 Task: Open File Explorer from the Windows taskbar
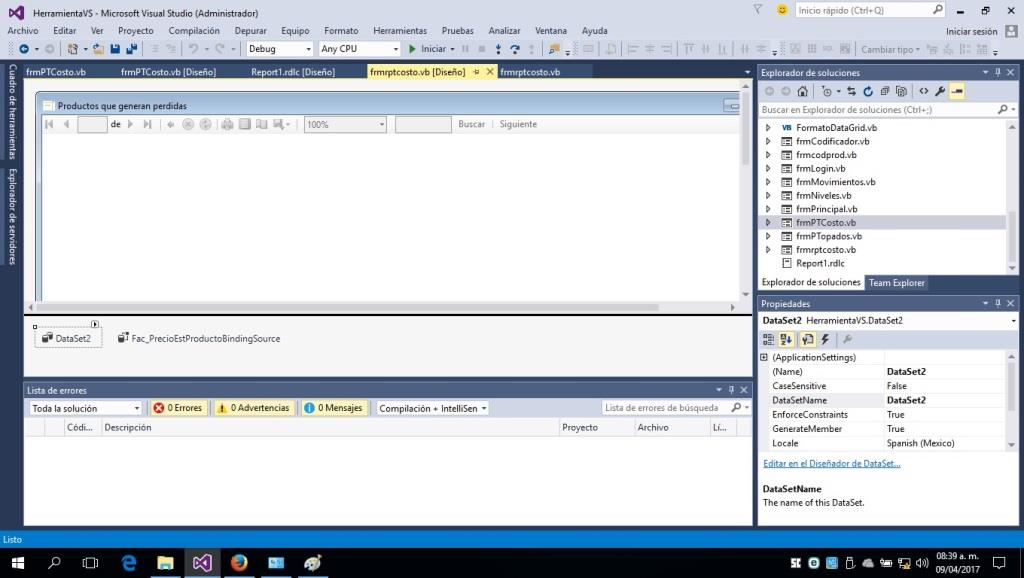pos(165,562)
